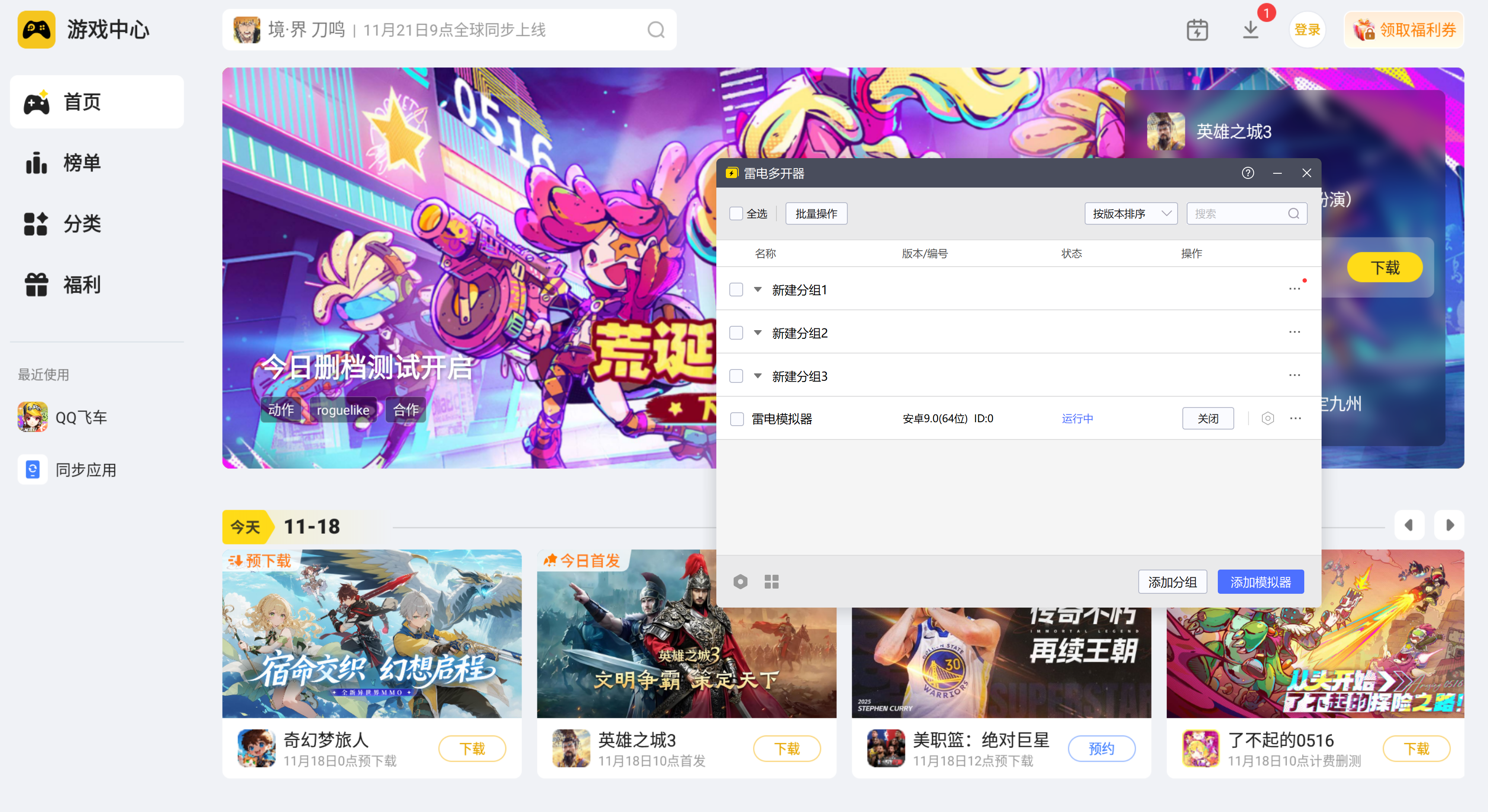Open the download manager icon
1488x812 pixels.
[1250, 30]
